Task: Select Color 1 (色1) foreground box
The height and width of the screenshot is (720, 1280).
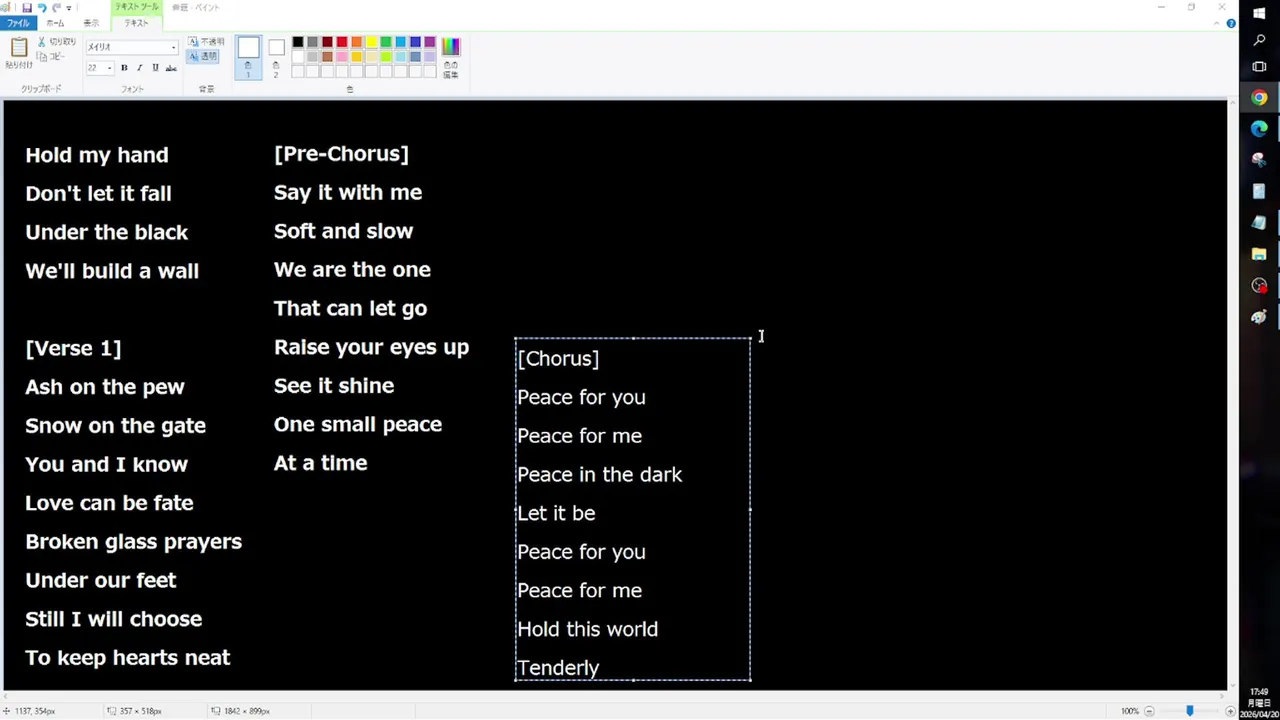Action: 248,57
